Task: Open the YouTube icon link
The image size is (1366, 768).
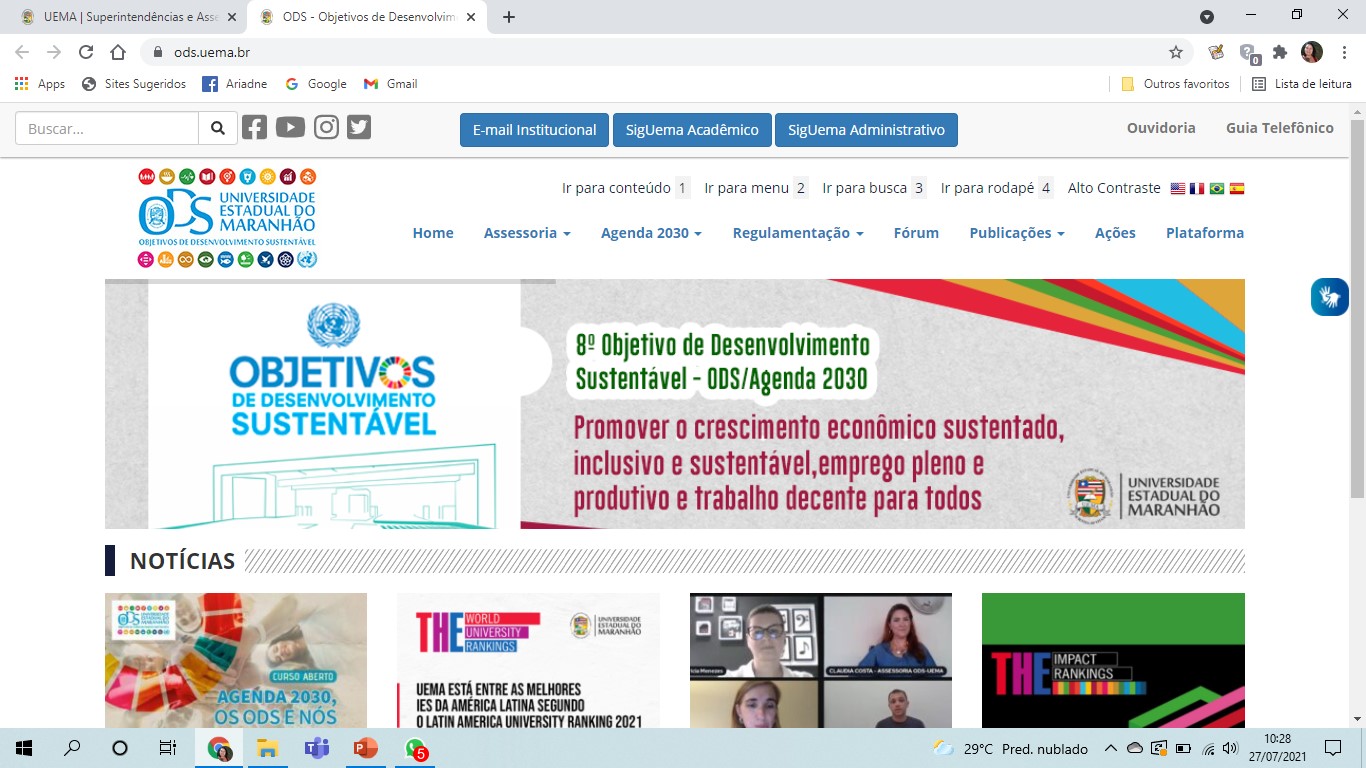Action: point(290,128)
